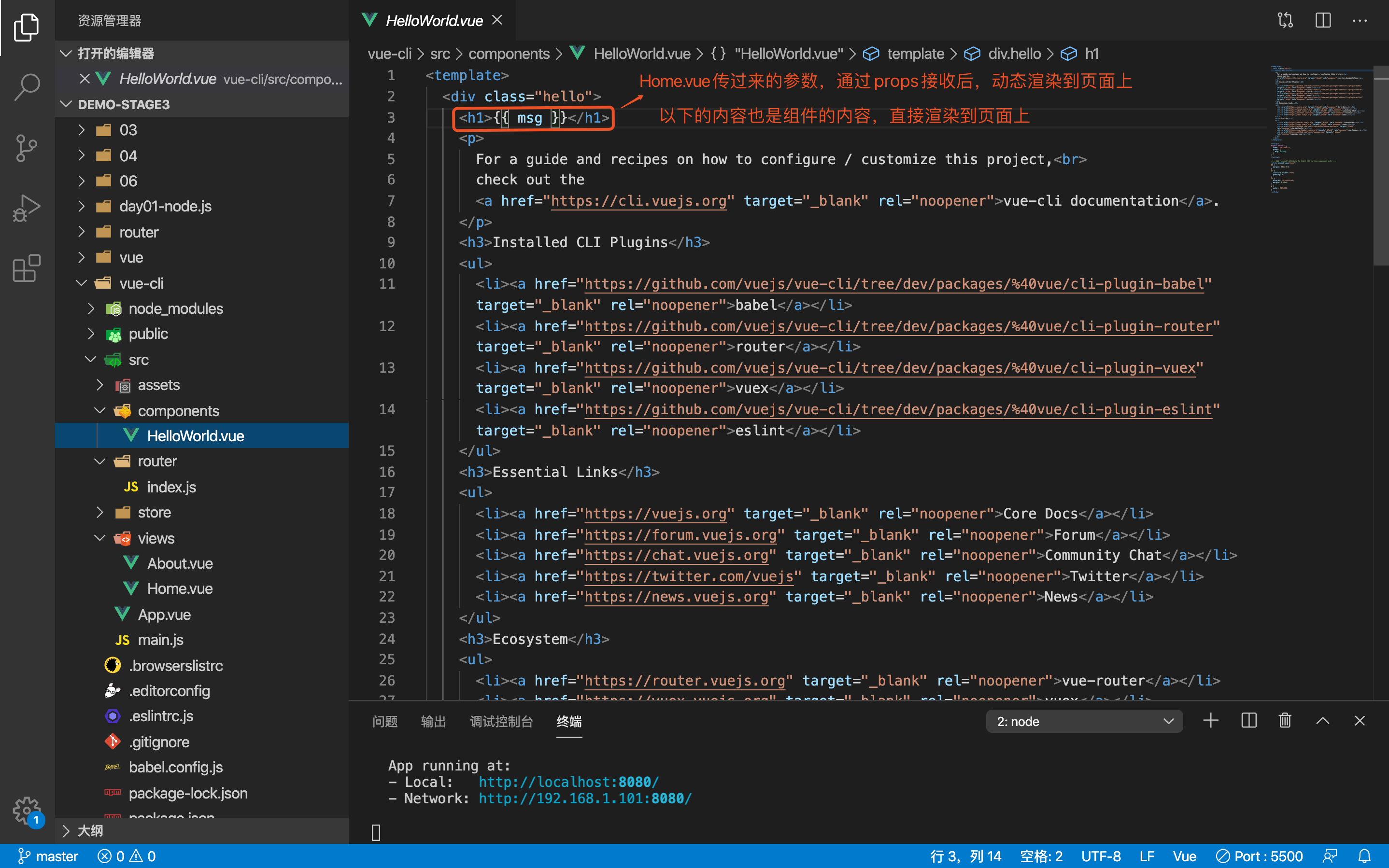
Task: Toggle Live Server Port 5500
Action: click(x=1260, y=856)
